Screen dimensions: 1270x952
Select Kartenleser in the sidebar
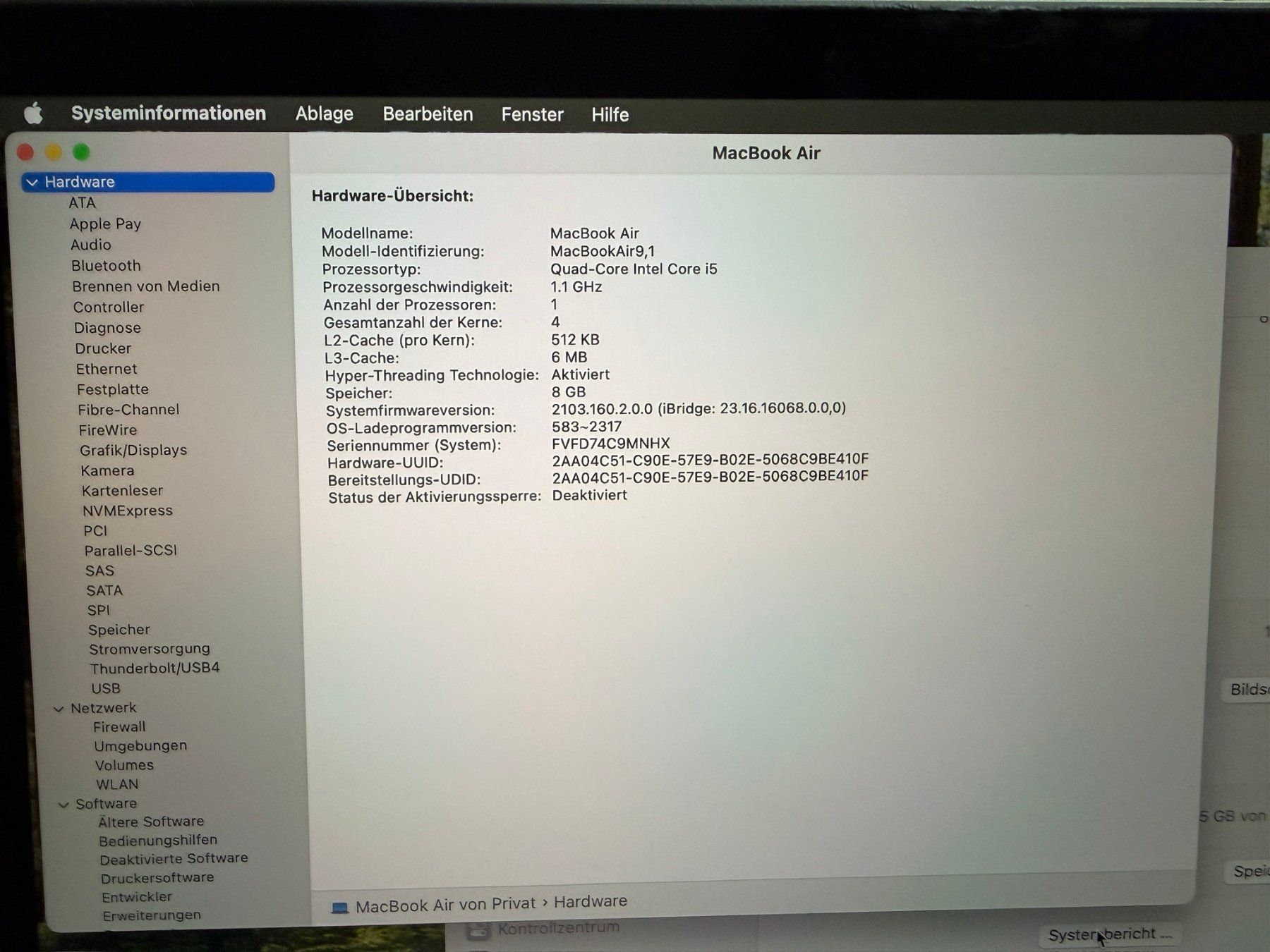coord(122,491)
